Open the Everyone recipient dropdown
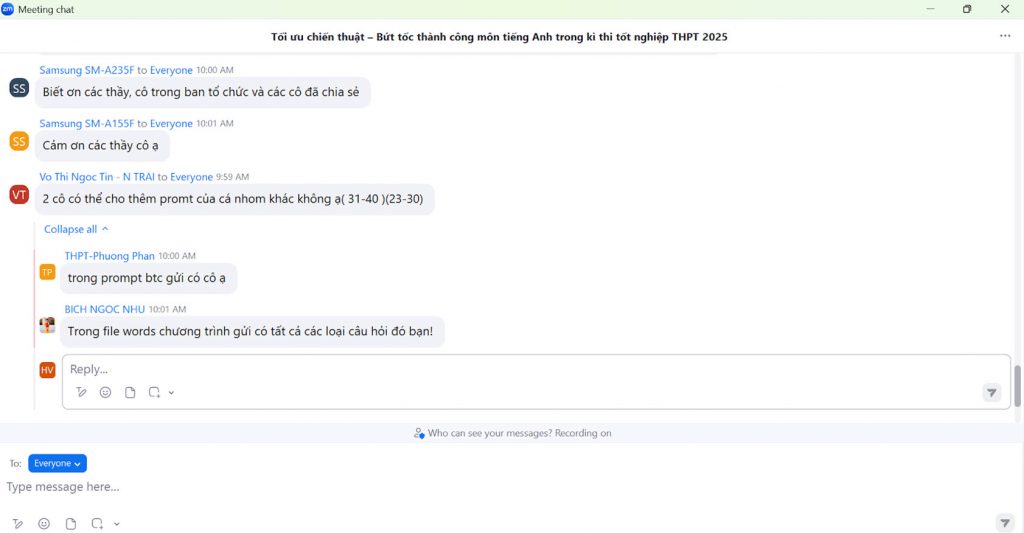The image size is (1024, 533). (x=57, y=463)
